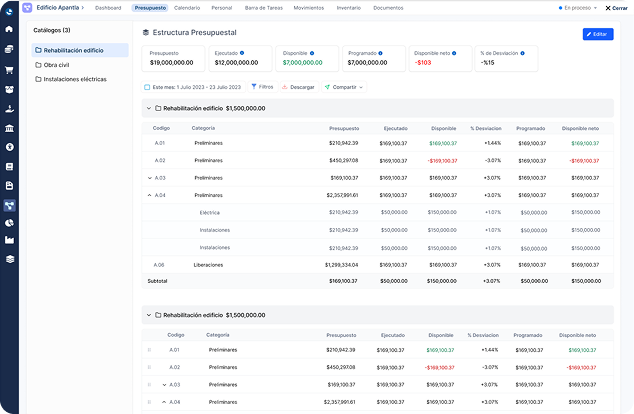634x414 pixels.
Task: Collapse row A.04 in first table
Action: [149, 195]
